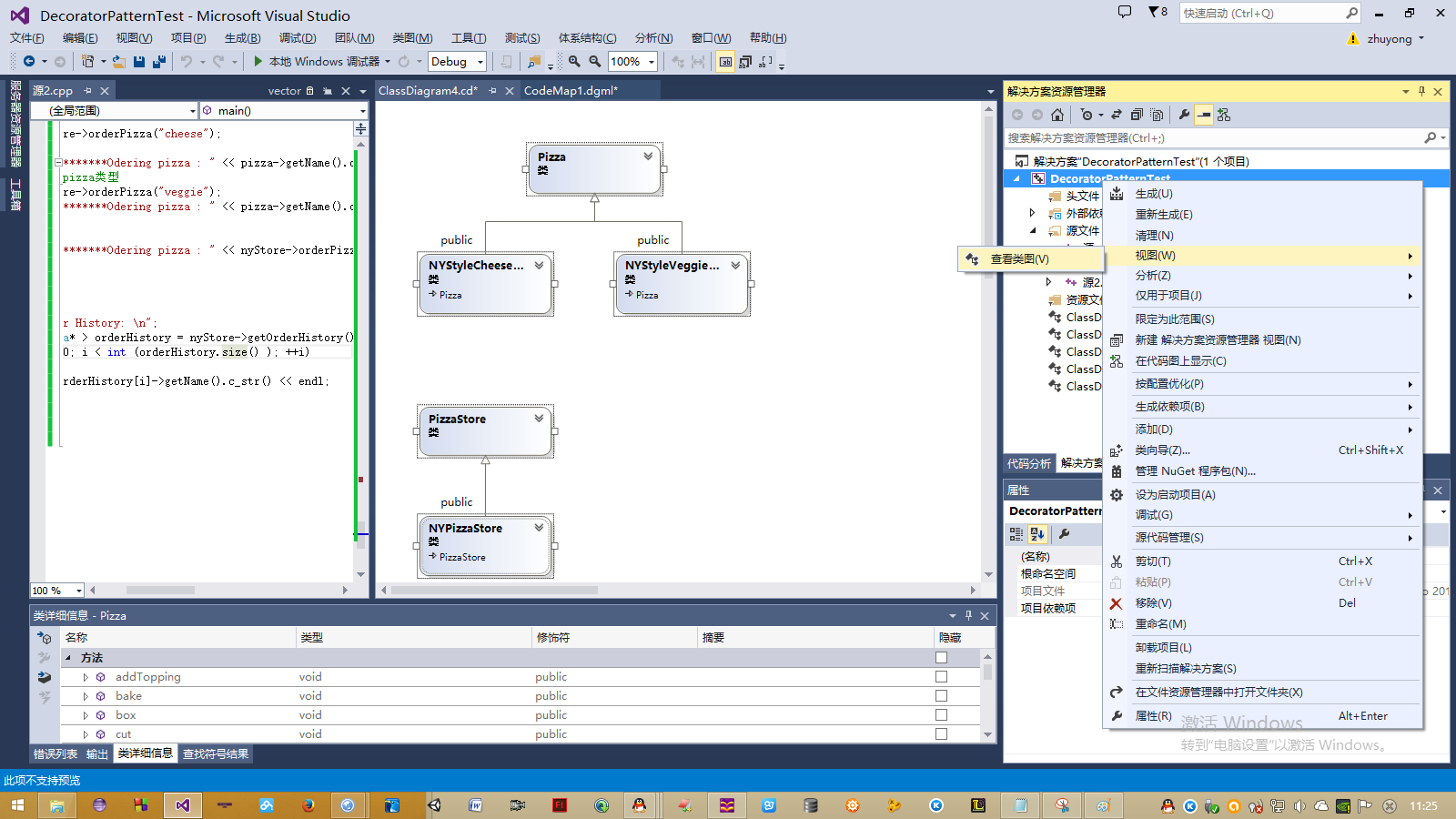Click Solution Explorer Home icon
The height and width of the screenshot is (819, 1456).
(1057, 115)
